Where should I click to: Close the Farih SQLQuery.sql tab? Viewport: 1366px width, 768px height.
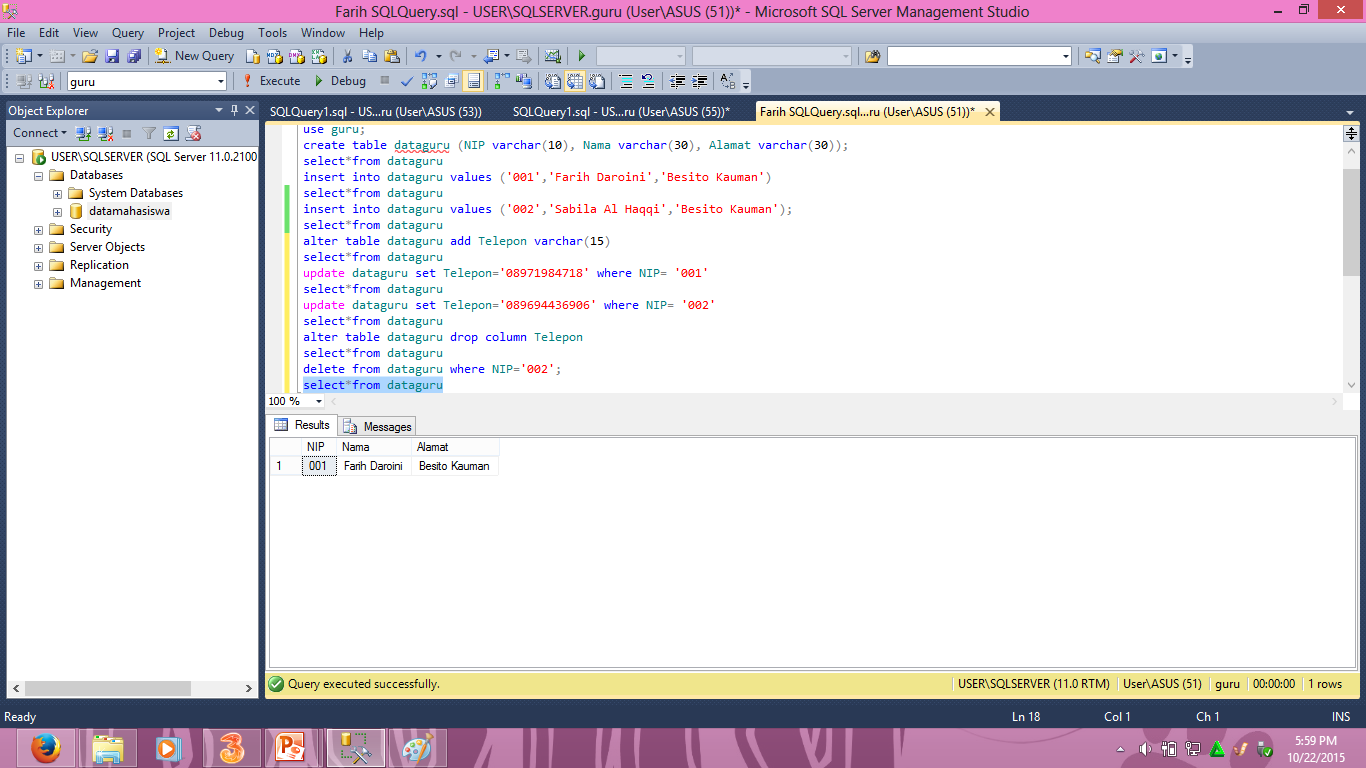[x=991, y=112]
